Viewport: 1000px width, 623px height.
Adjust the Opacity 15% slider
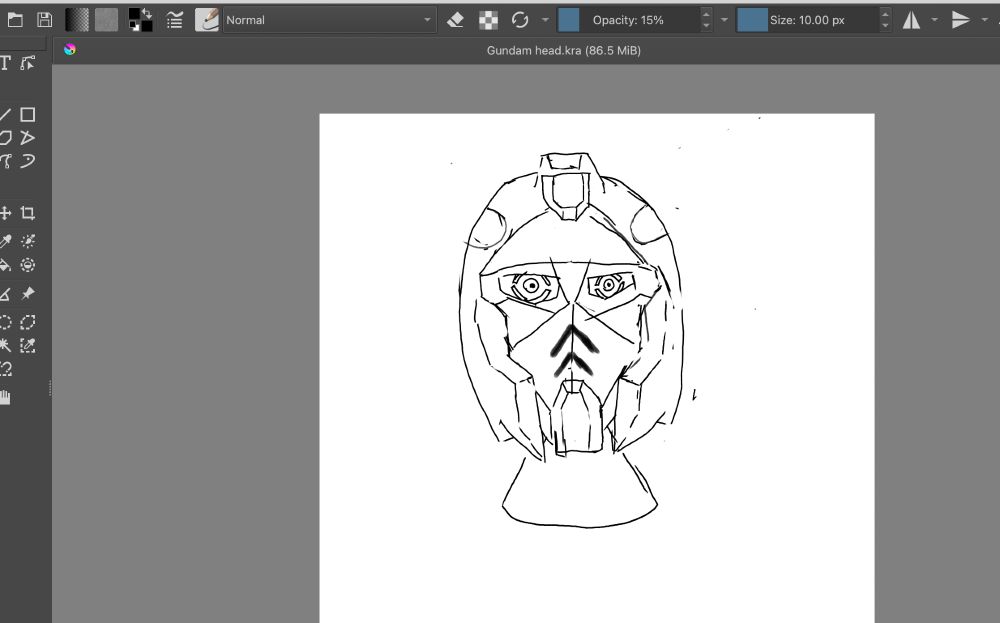628,20
